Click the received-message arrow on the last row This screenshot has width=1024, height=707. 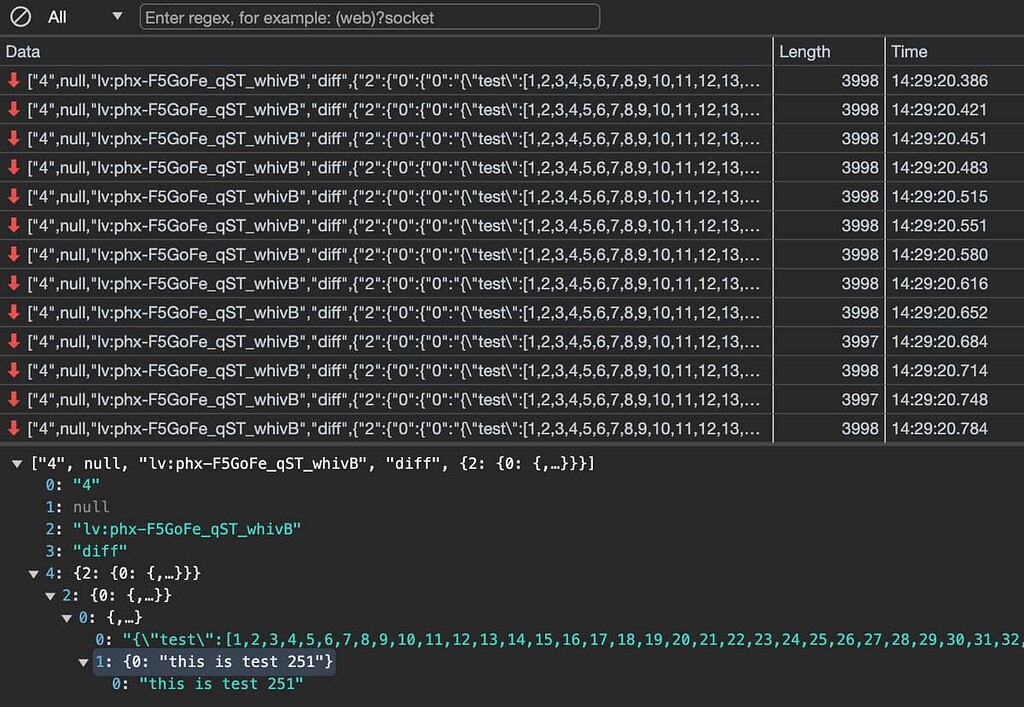point(13,427)
